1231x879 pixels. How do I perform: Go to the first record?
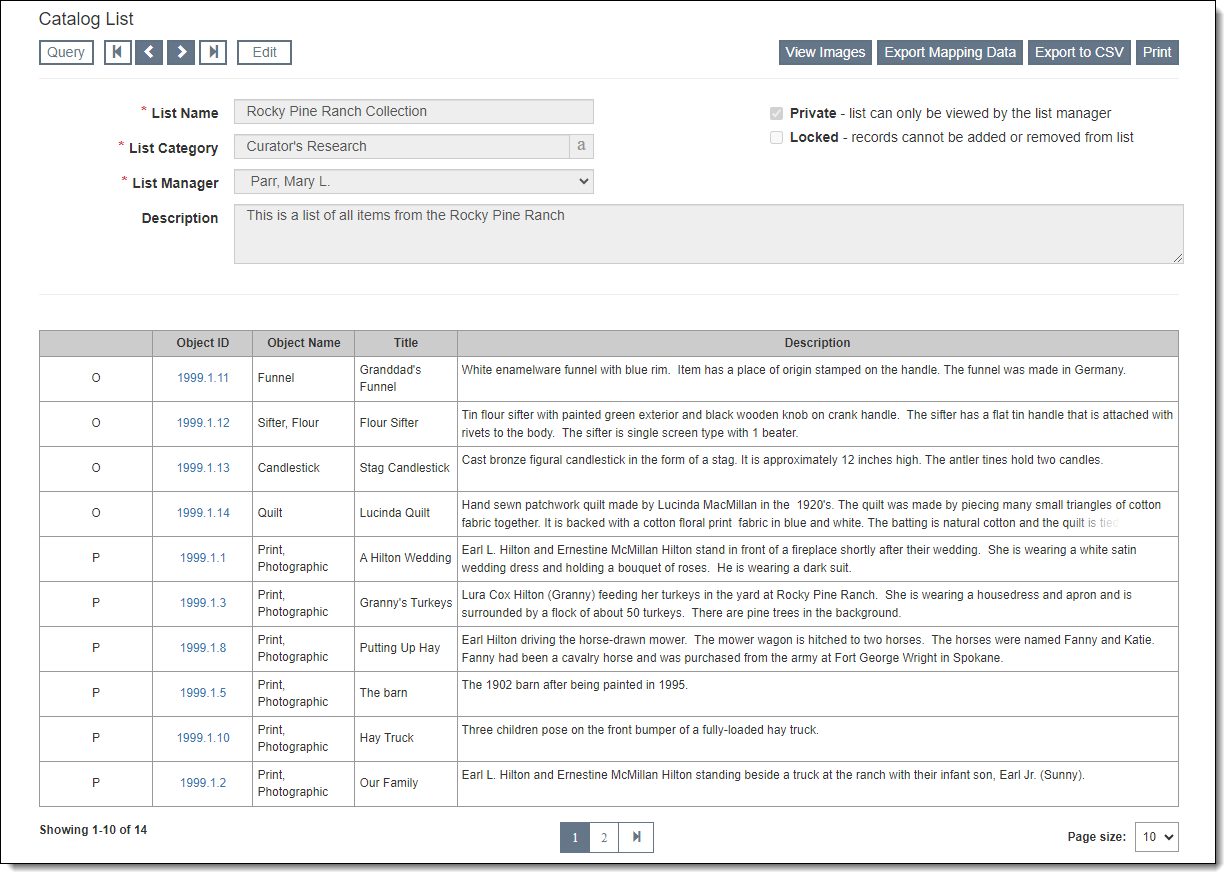click(118, 52)
